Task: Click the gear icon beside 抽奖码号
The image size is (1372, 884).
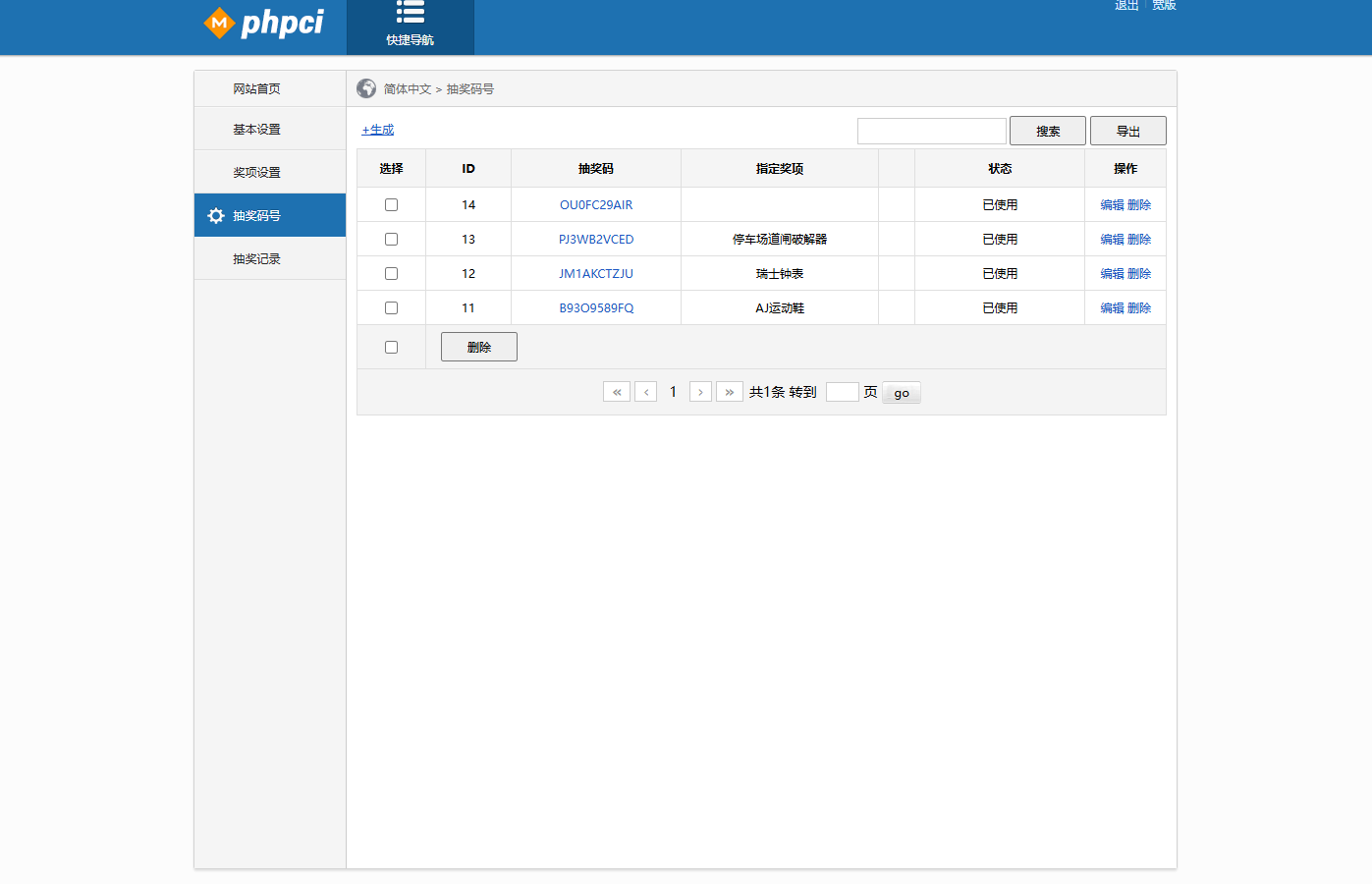Action: tap(217, 215)
